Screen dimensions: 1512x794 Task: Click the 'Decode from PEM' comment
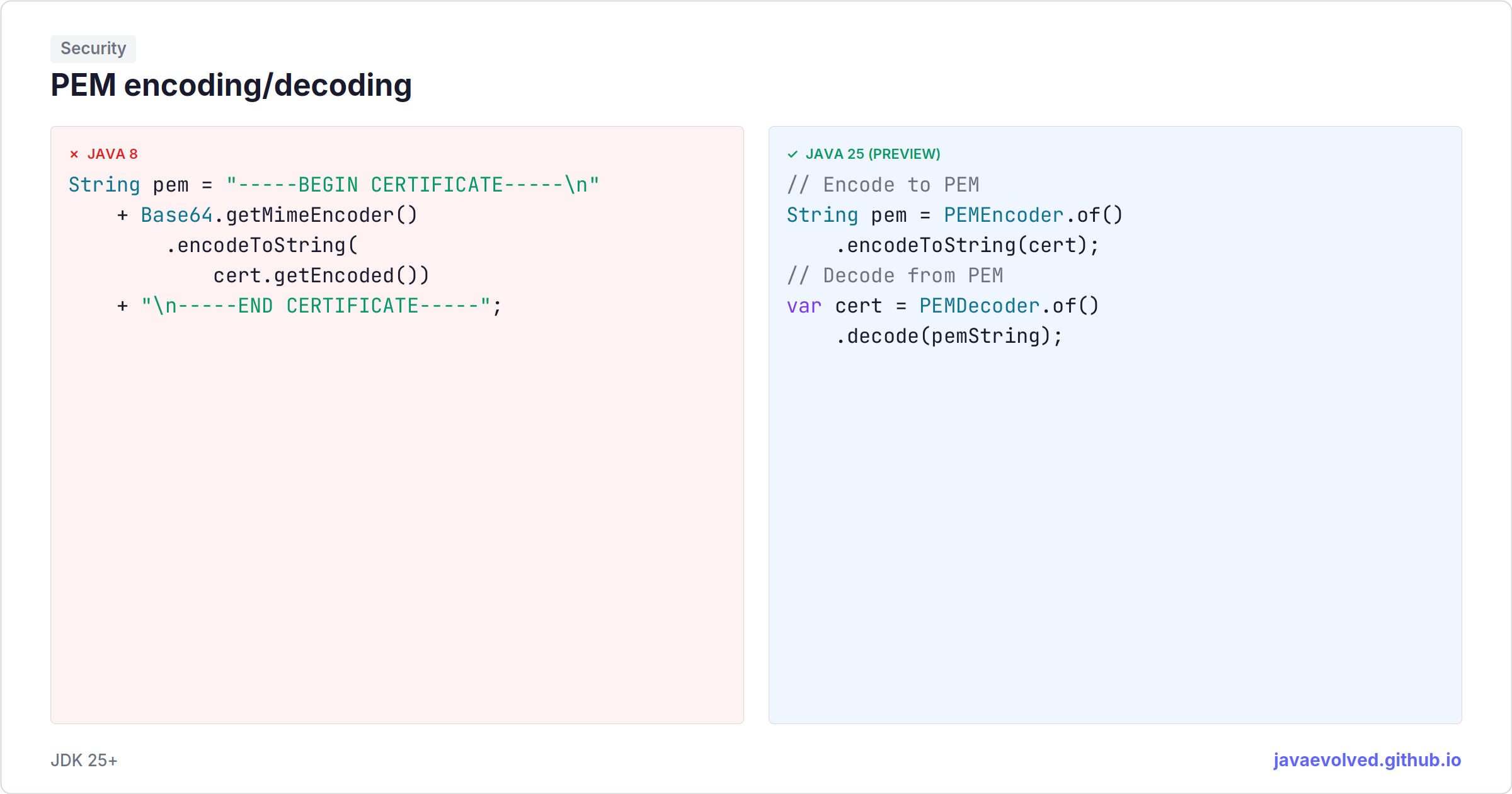(895, 275)
